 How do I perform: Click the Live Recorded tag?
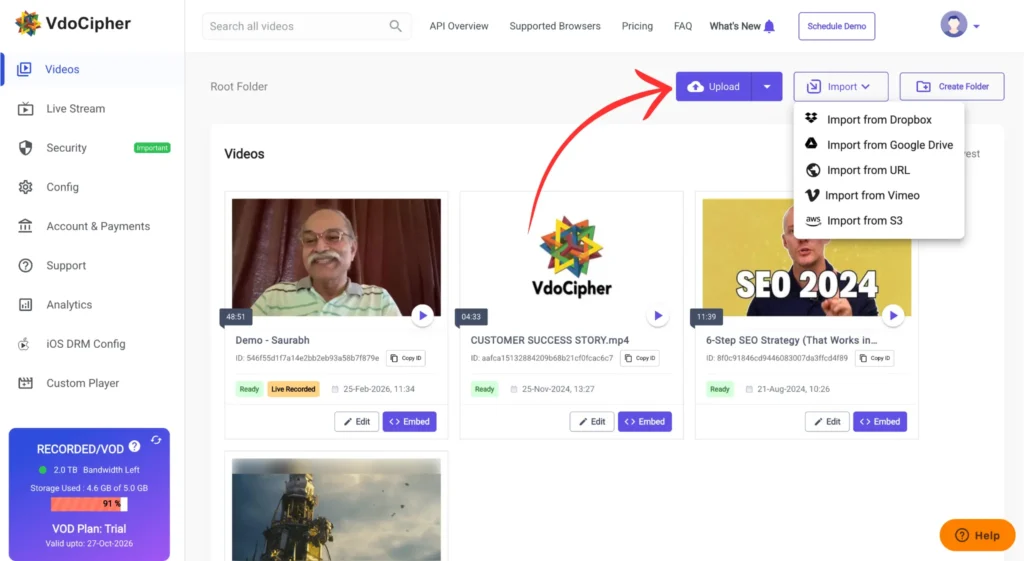coord(293,389)
